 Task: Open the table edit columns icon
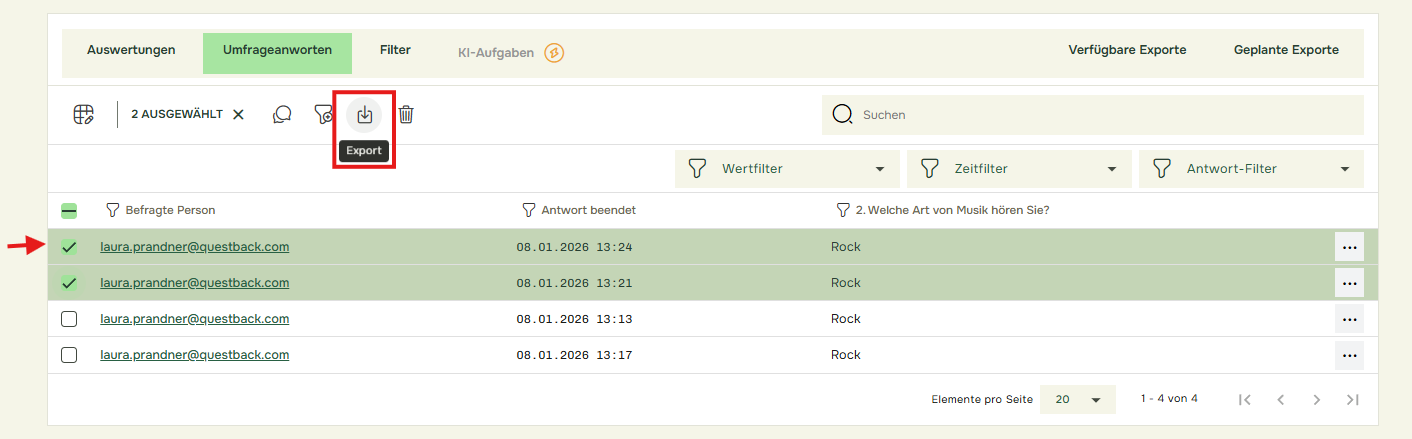pos(84,115)
